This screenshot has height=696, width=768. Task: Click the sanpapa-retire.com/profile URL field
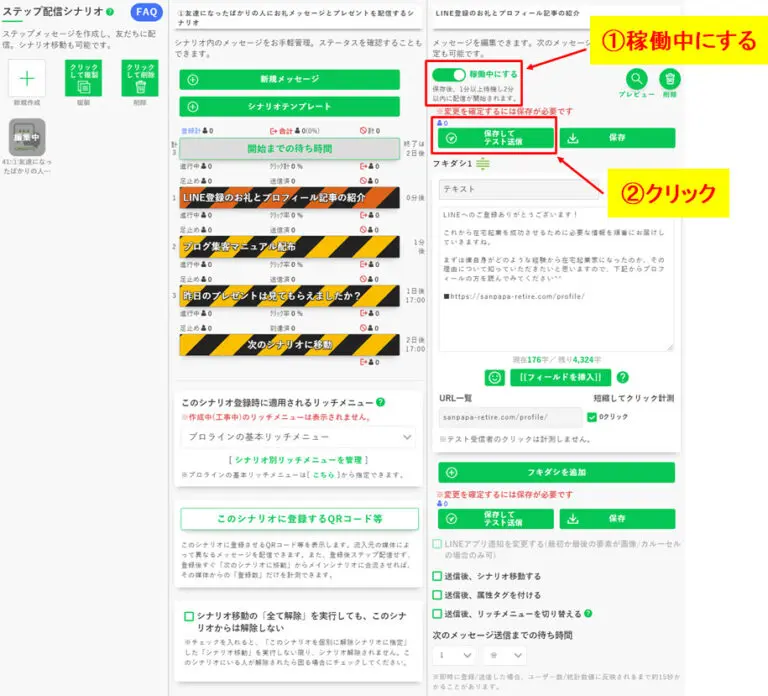510,417
